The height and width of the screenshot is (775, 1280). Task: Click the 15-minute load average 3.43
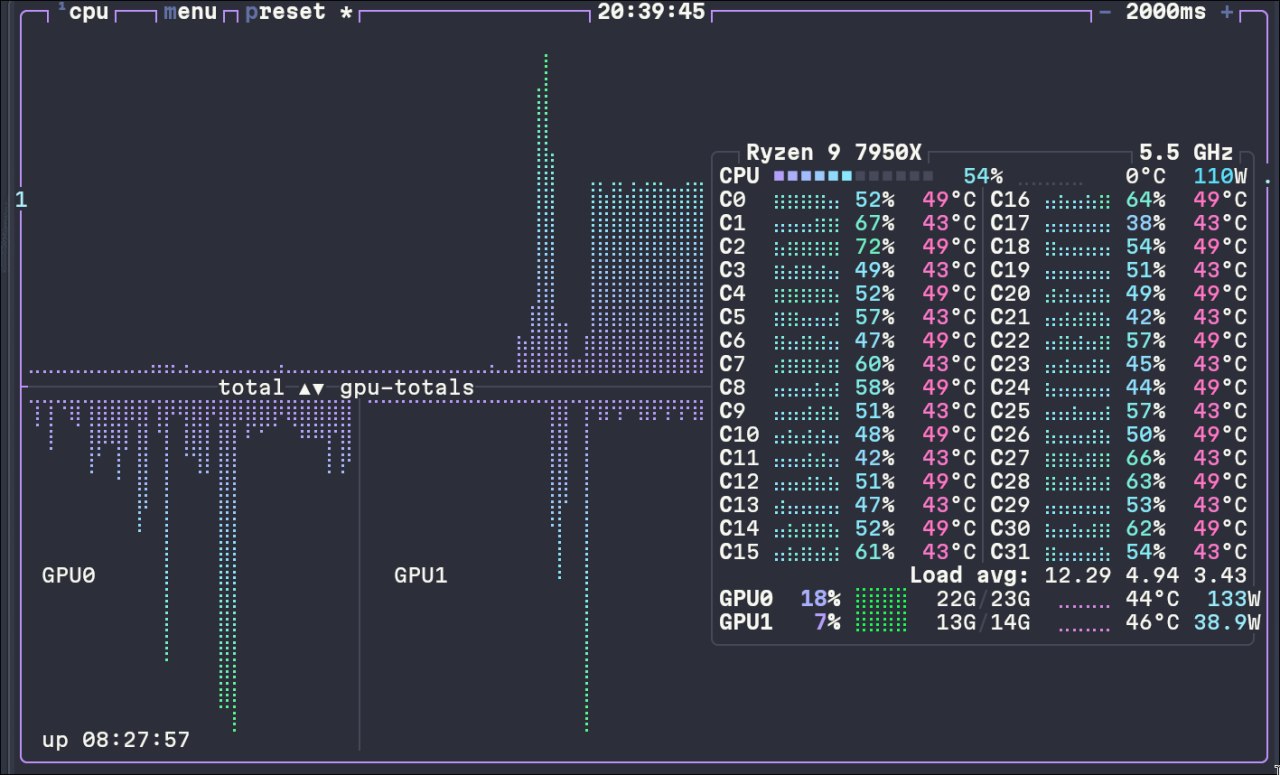click(1220, 576)
